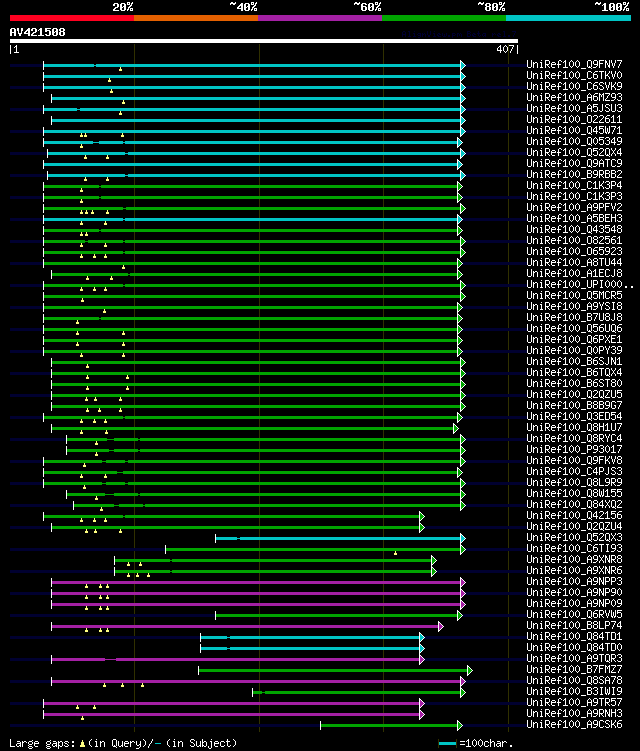
Task: Select the UniRef100_B9RBB2 label
Action: pos(574,174)
